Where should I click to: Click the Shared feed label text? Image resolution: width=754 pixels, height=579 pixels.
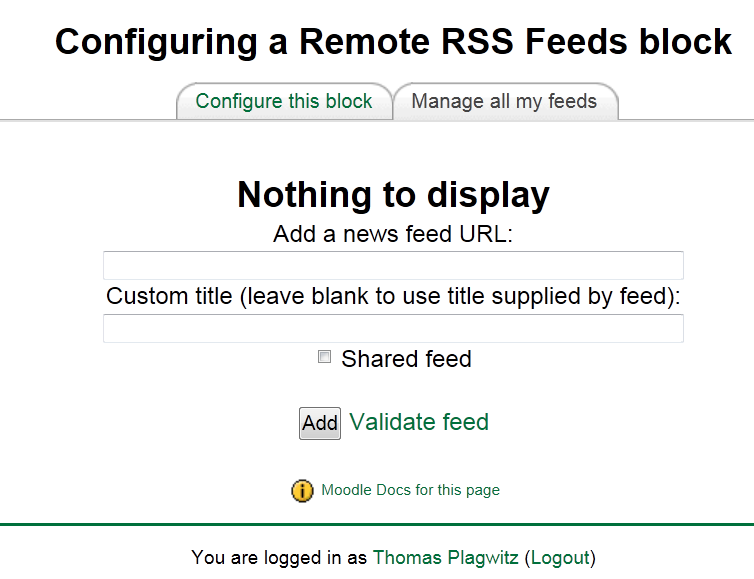click(x=406, y=359)
